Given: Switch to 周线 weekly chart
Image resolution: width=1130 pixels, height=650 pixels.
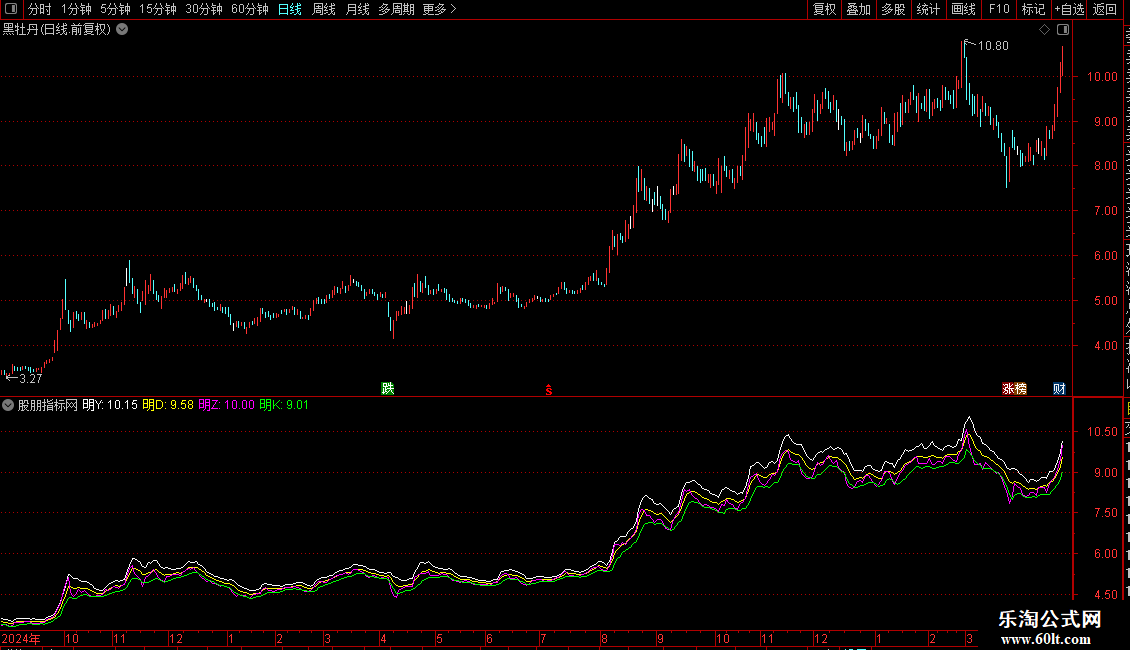Looking at the screenshot, I should pos(324,9).
